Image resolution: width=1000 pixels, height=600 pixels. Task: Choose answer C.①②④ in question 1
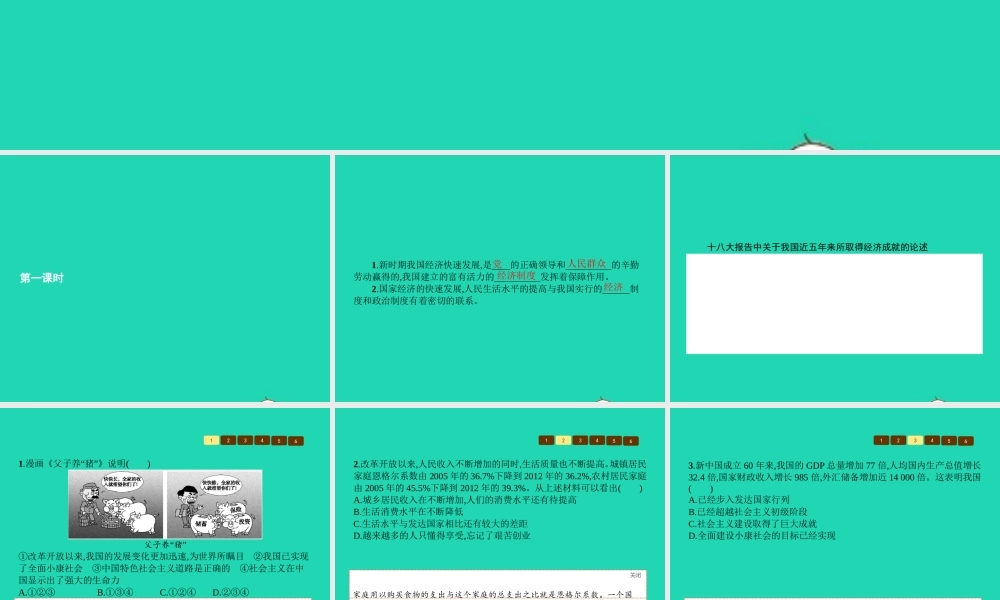point(177,592)
